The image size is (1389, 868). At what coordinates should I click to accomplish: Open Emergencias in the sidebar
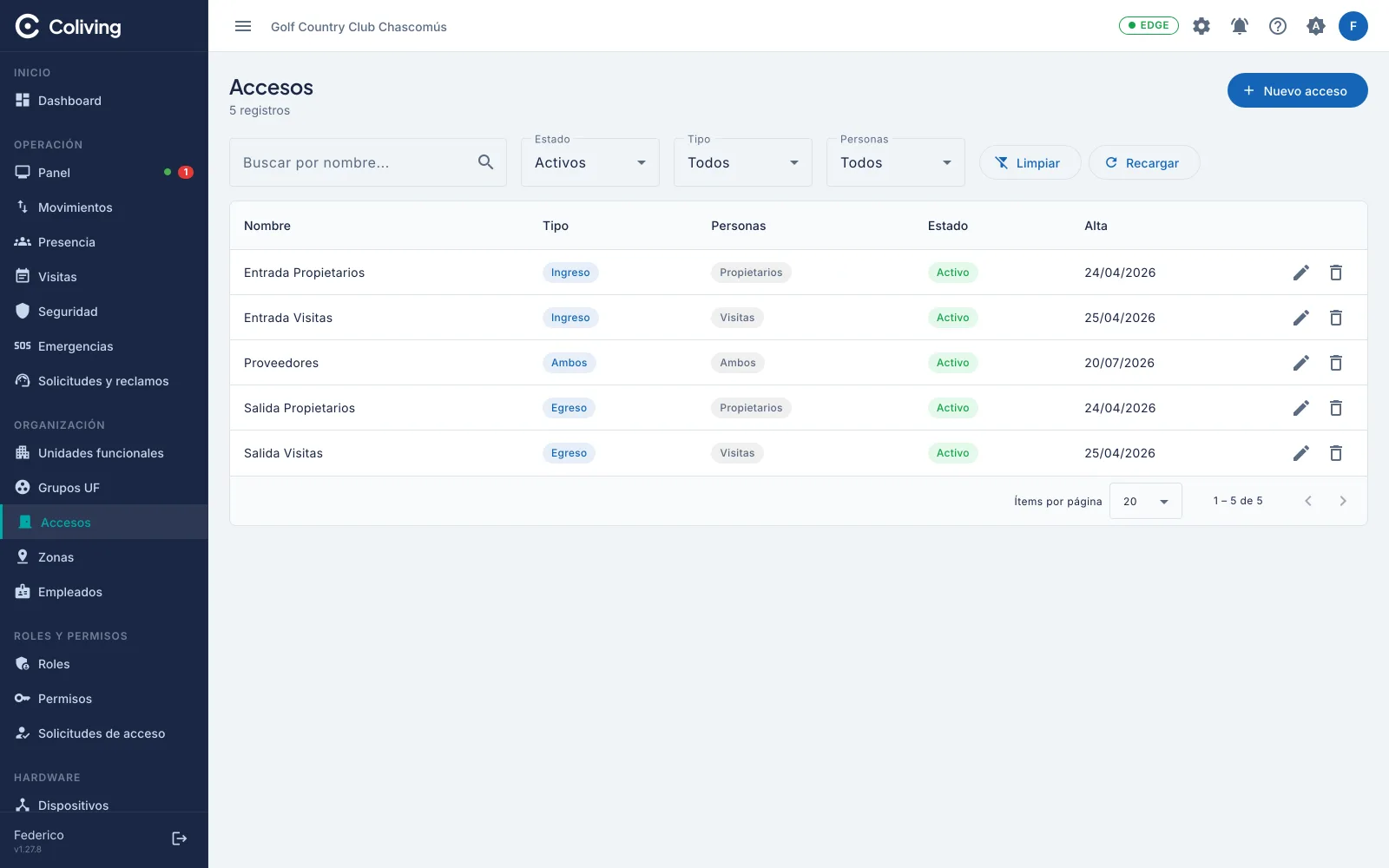(x=104, y=346)
